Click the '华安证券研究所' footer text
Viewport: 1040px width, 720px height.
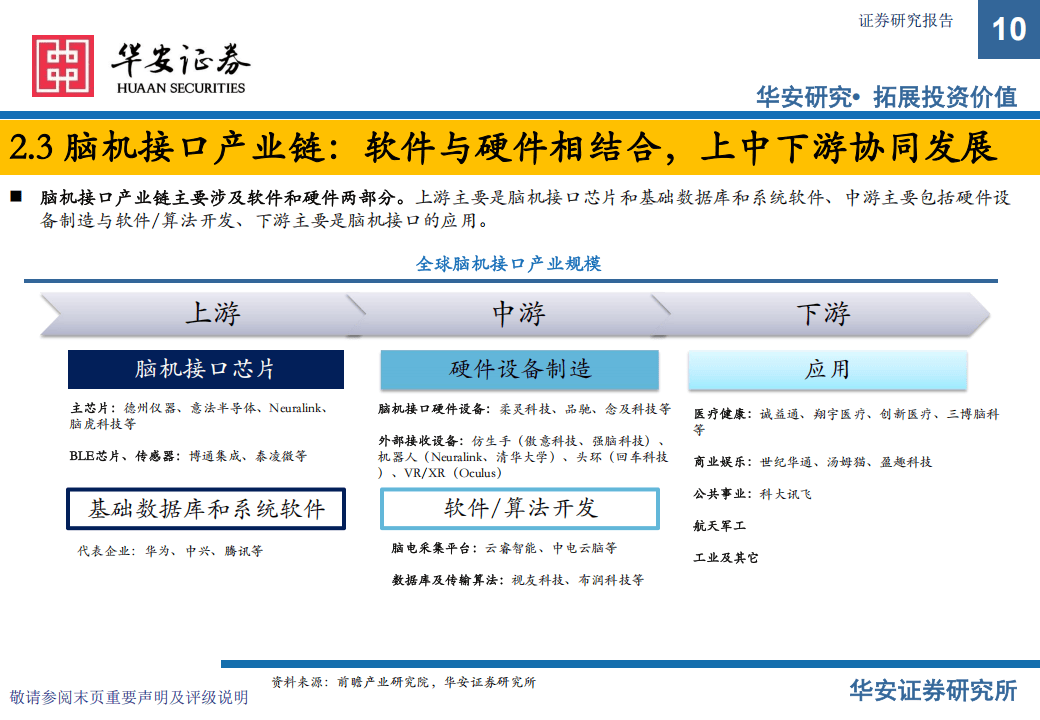pos(933,691)
